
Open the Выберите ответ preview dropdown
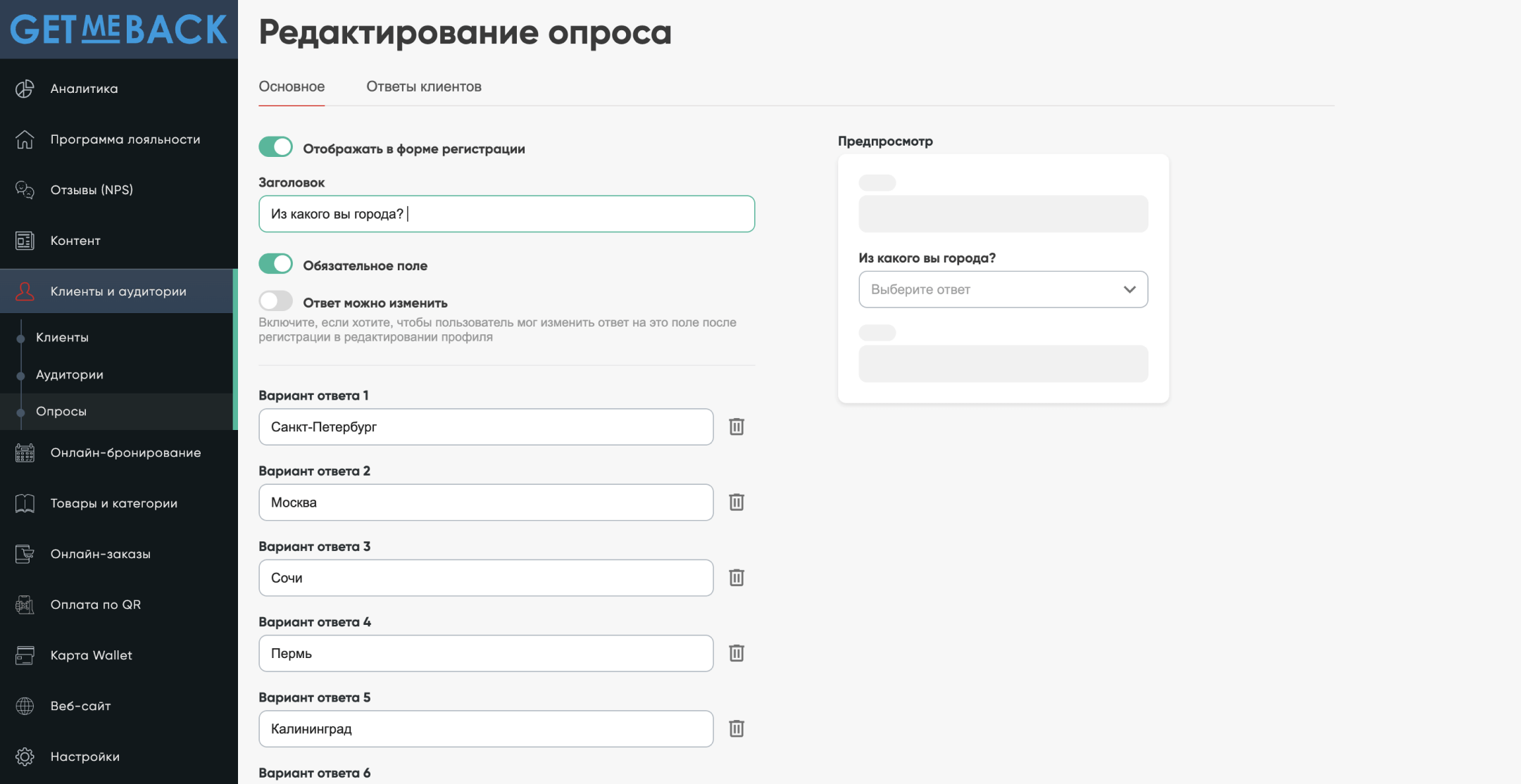coord(986,289)
